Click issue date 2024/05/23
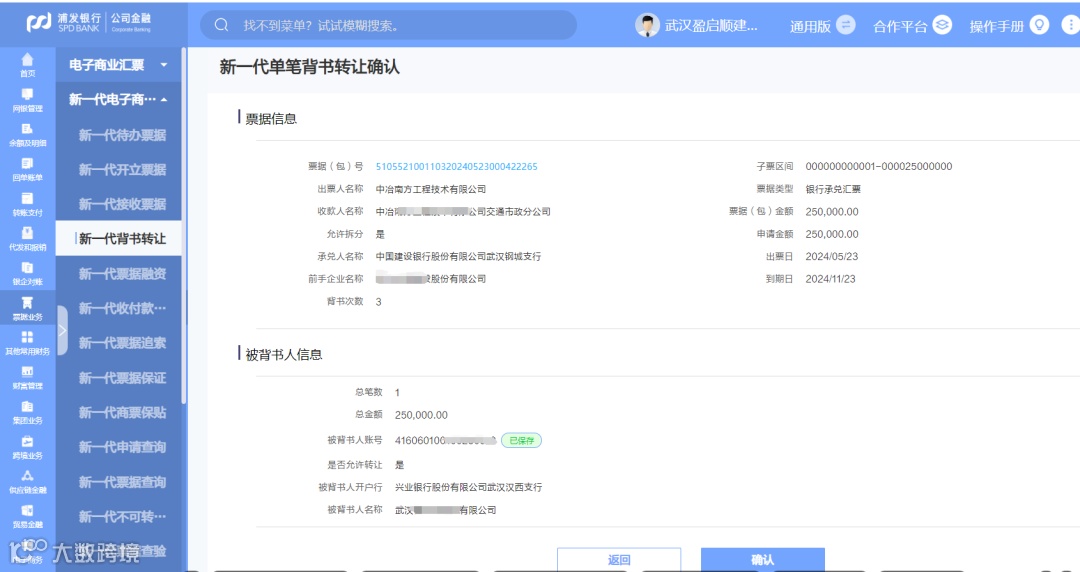This screenshot has height=572, width=1080. [x=831, y=256]
